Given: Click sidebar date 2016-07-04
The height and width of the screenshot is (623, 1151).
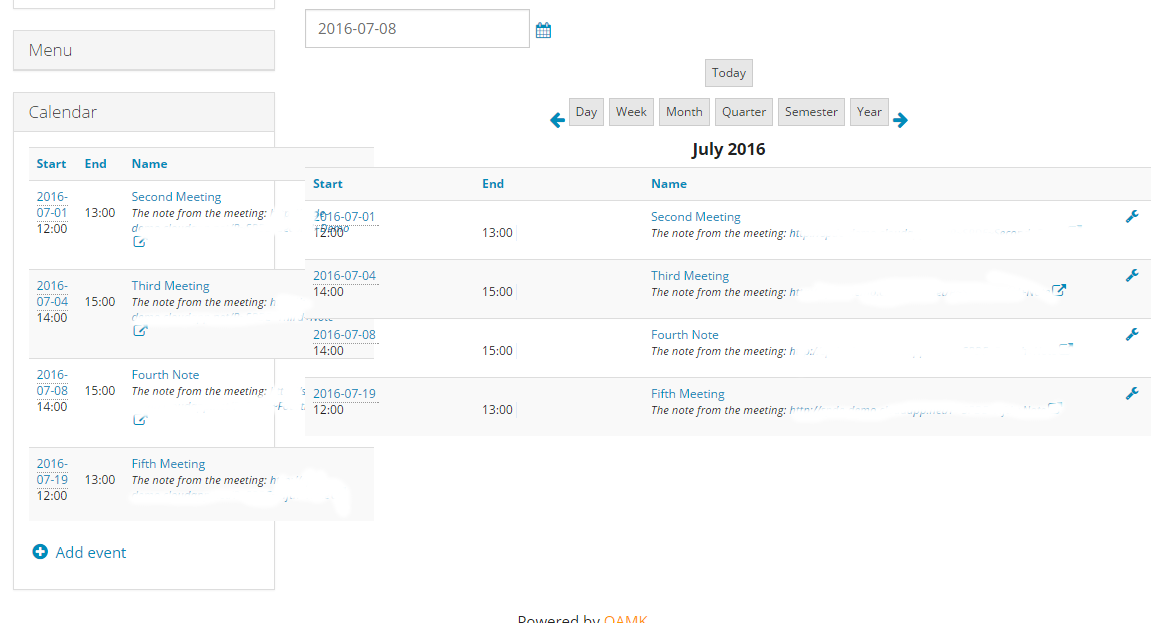Looking at the screenshot, I should [x=52, y=294].
